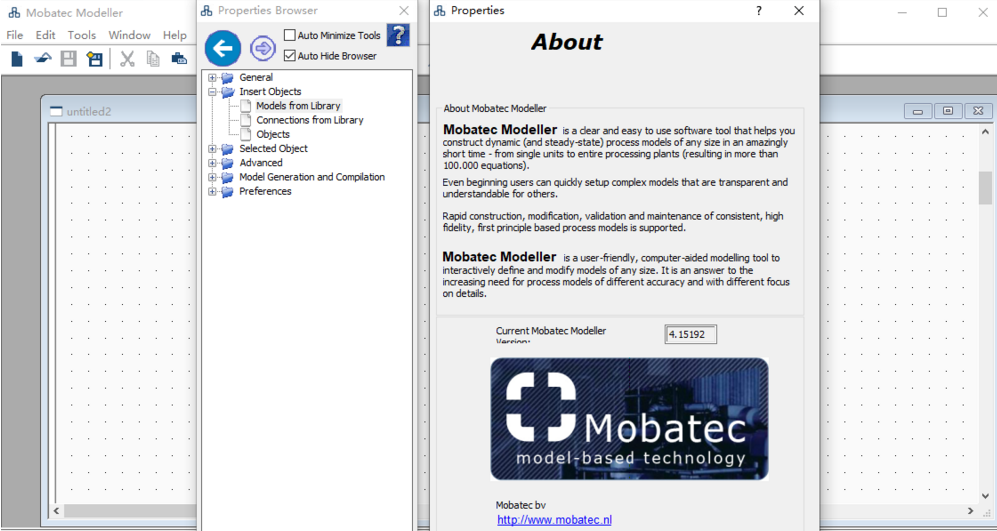The width and height of the screenshot is (997, 531).
Task: Click the Paste toolbar icon
Action: (179, 59)
